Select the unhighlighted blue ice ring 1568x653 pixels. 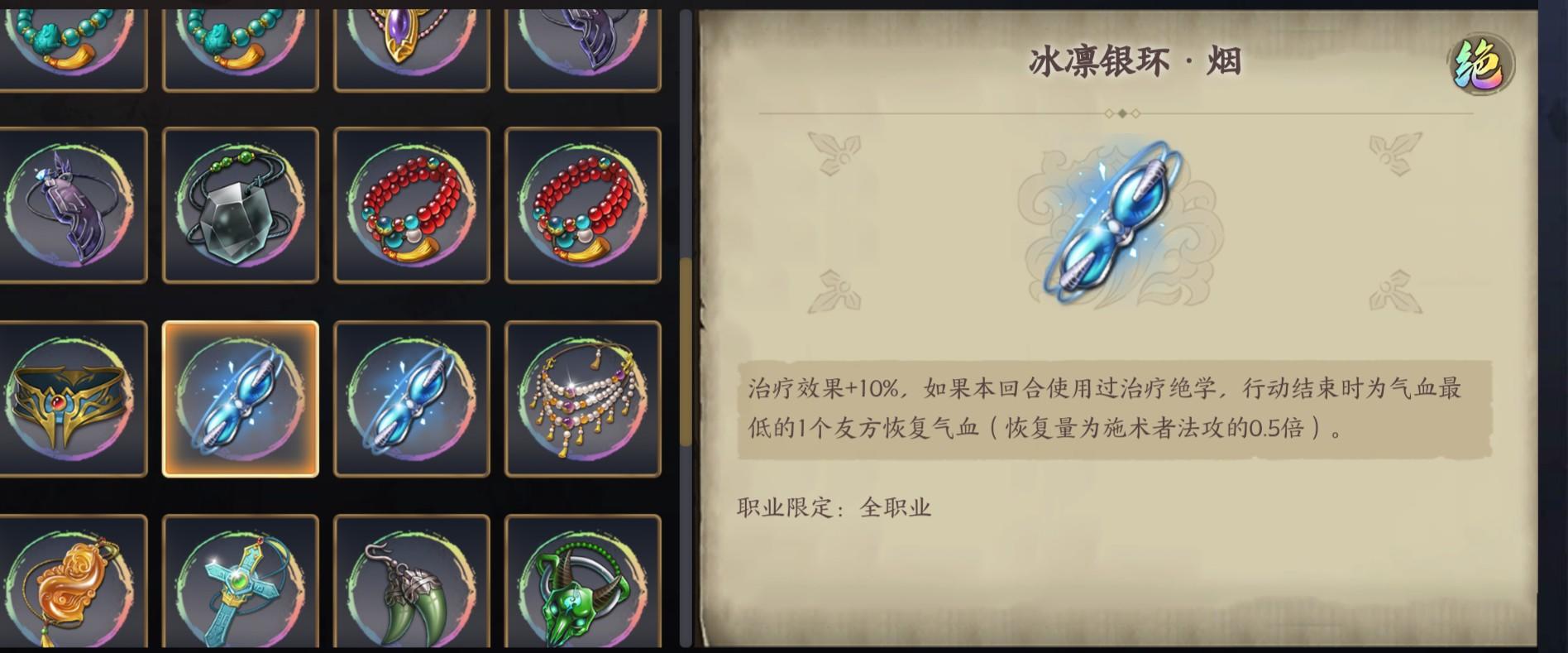412,399
